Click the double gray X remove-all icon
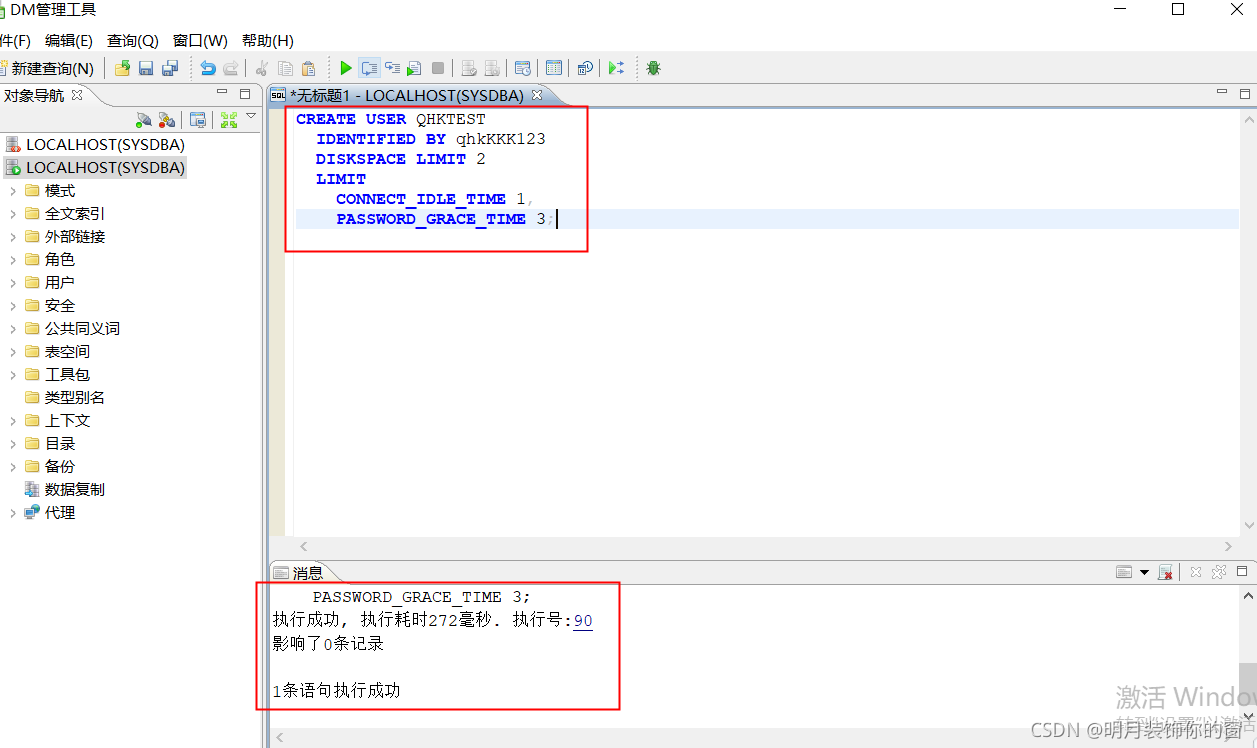Viewport: 1257px width, 748px height. [1218, 572]
